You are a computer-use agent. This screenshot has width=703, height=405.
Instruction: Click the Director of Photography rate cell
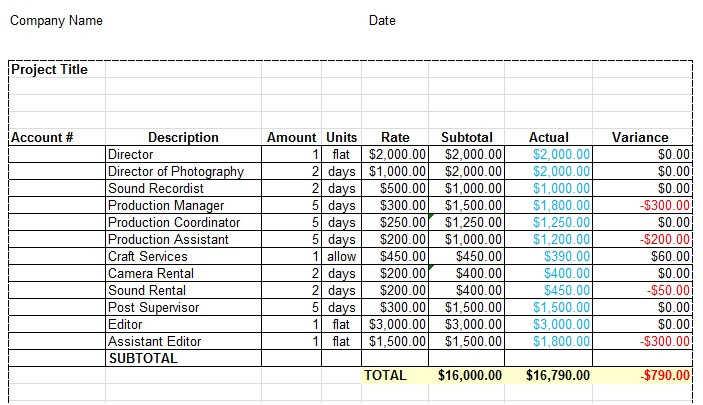[x=395, y=171]
